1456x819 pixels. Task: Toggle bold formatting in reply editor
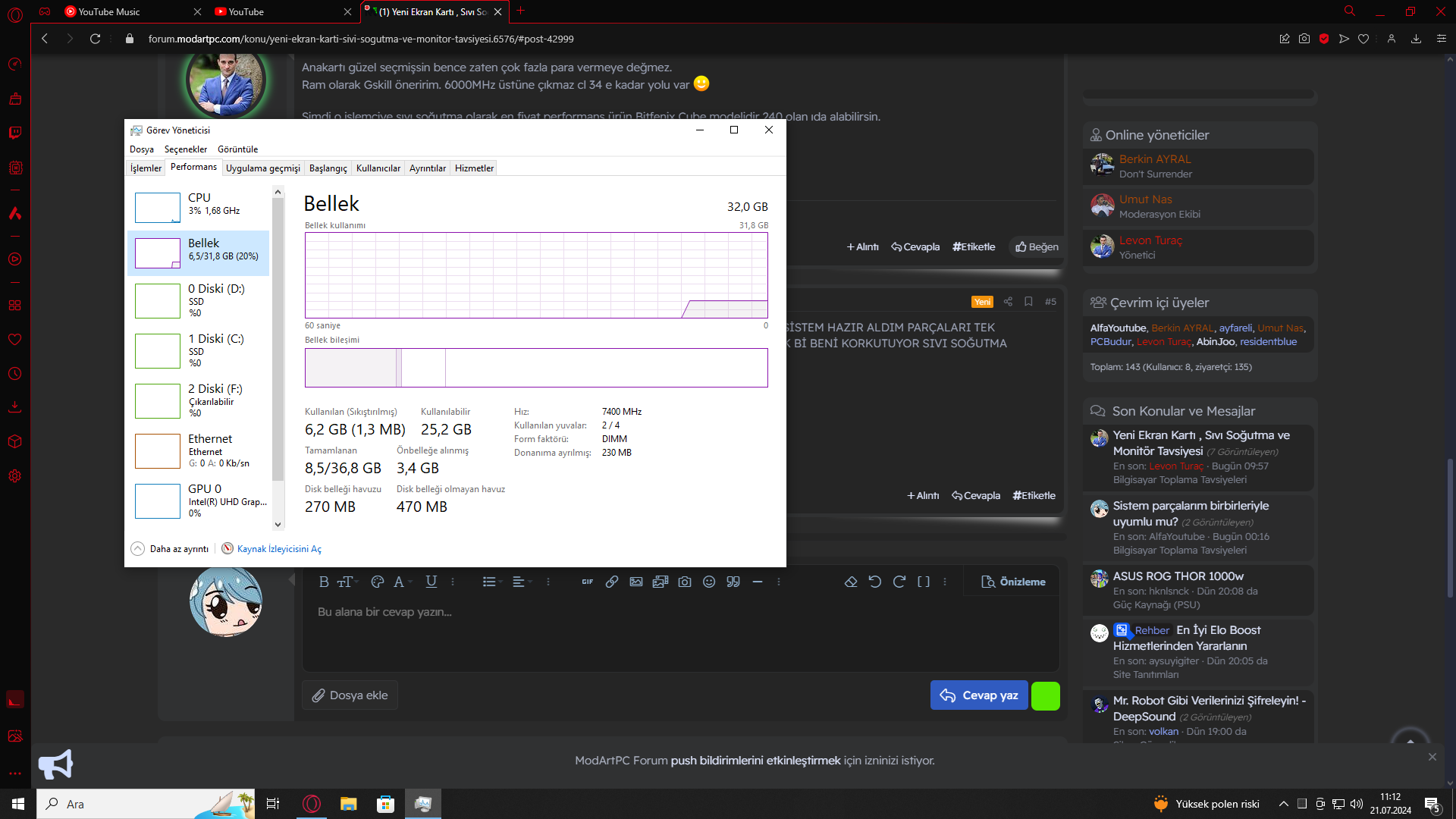pyautogui.click(x=324, y=582)
